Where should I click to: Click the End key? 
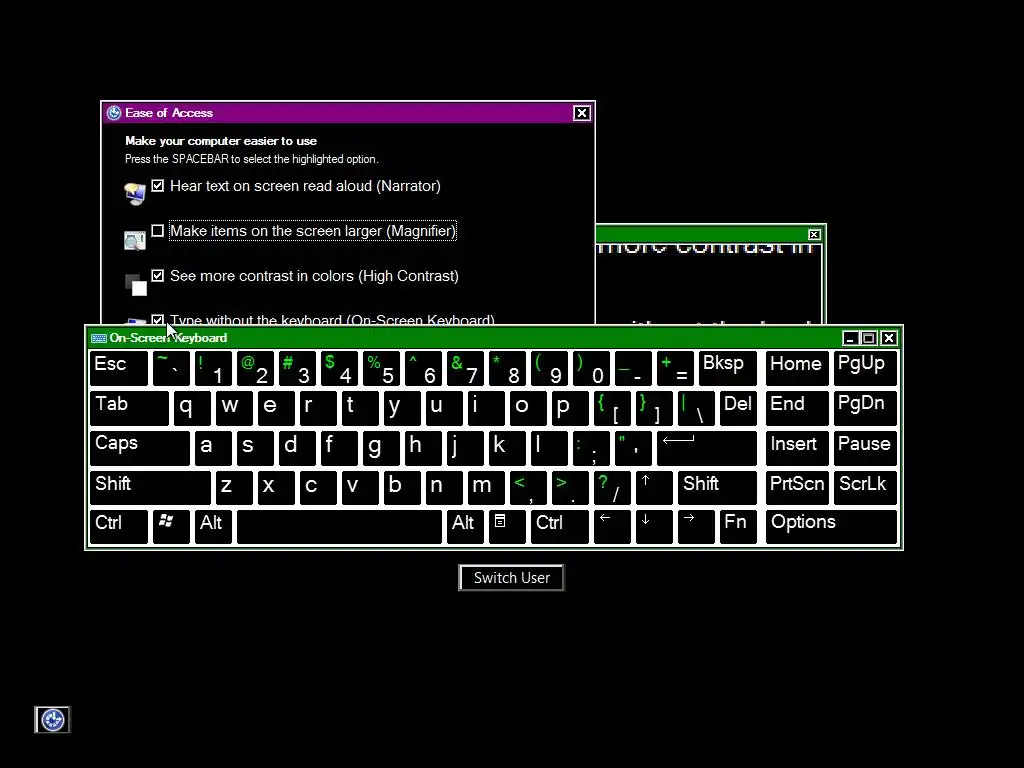coord(797,408)
